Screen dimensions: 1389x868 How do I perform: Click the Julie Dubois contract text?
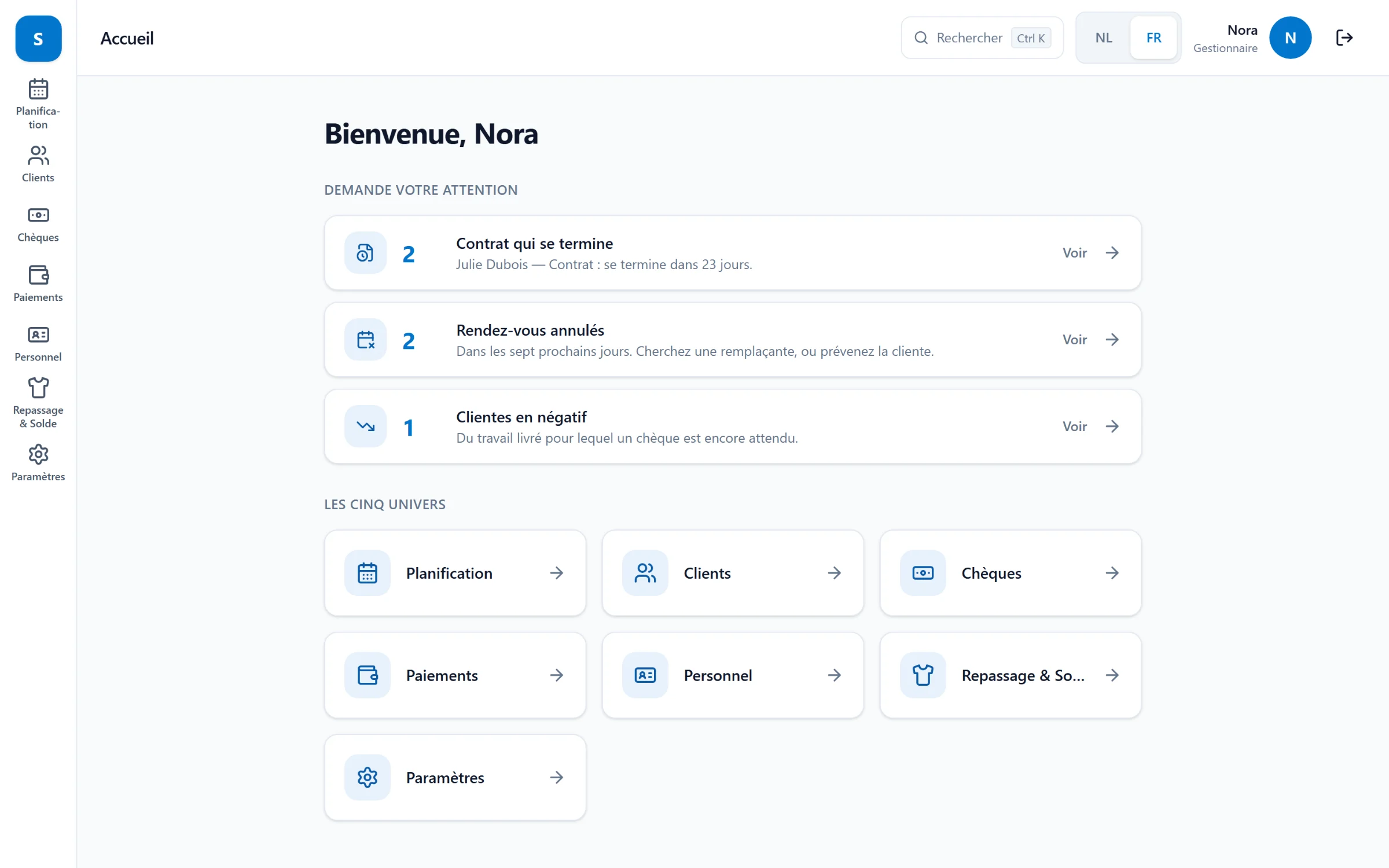point(604,264)
